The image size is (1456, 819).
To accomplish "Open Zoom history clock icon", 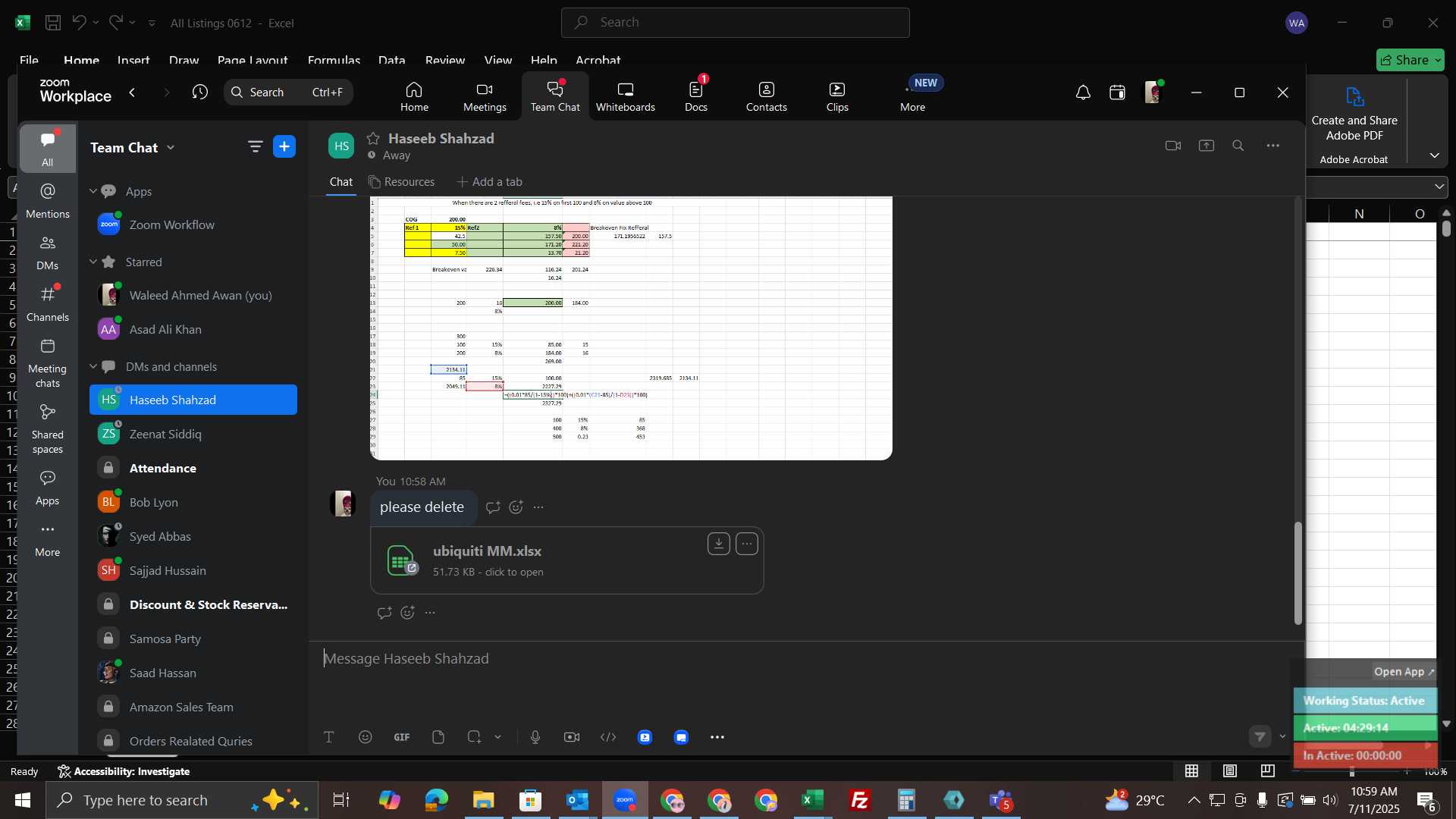I will [x=199, y=92].
